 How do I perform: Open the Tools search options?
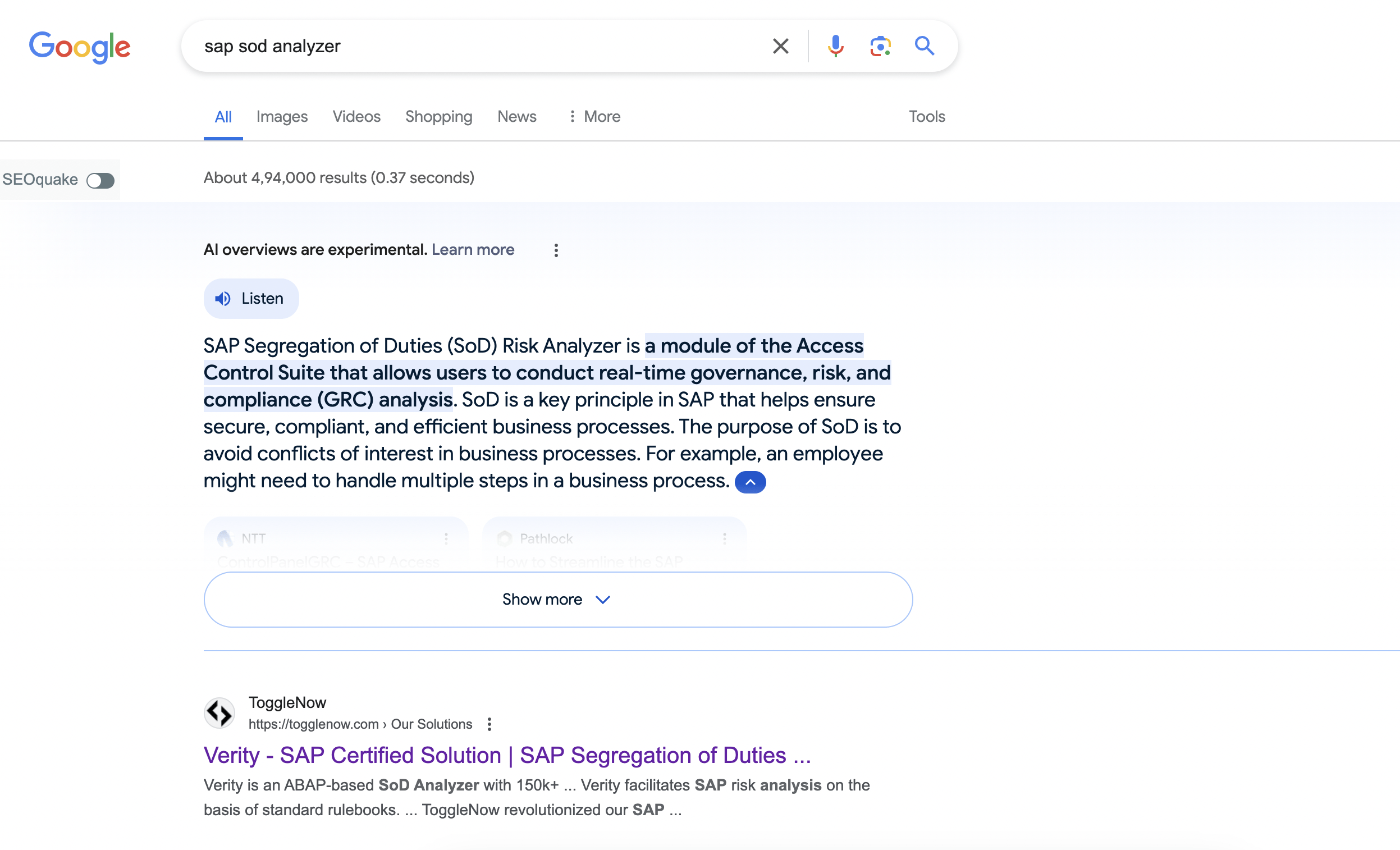(x=926, y=116)
